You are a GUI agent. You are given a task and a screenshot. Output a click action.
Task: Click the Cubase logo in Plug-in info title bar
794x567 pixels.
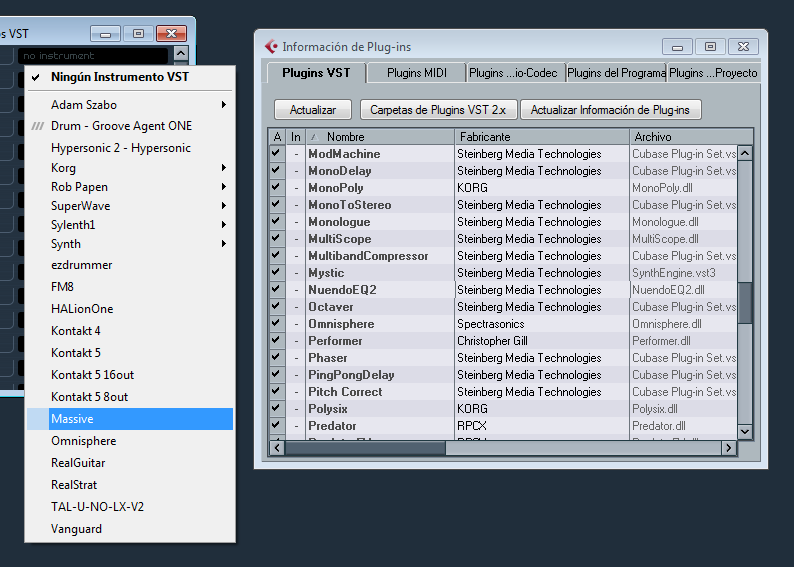point(271,46)
